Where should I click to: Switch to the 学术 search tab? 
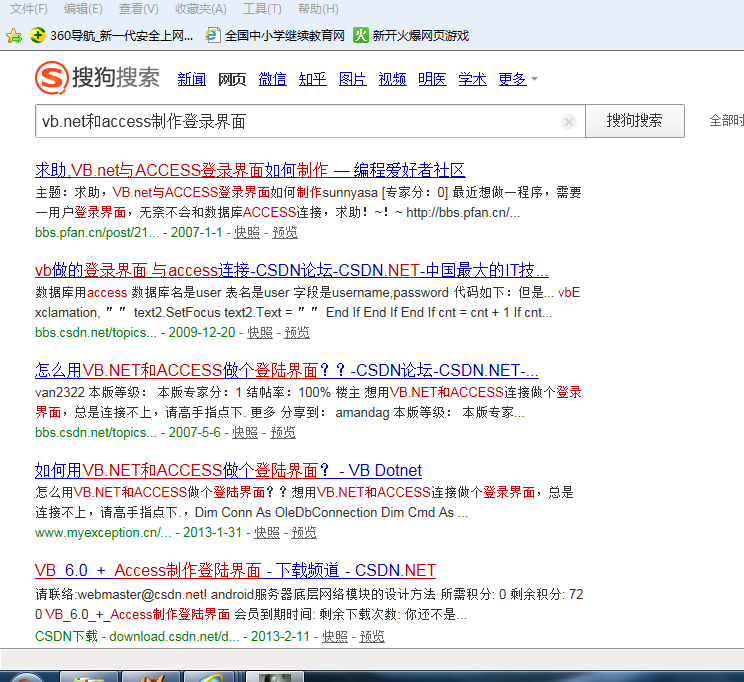pos(472,79)
